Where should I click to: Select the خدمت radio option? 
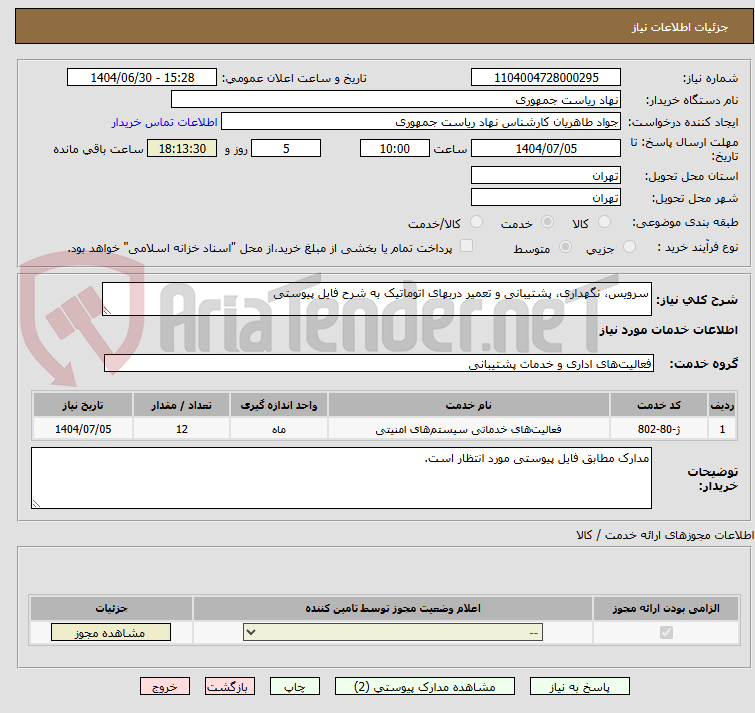point(547,223)
